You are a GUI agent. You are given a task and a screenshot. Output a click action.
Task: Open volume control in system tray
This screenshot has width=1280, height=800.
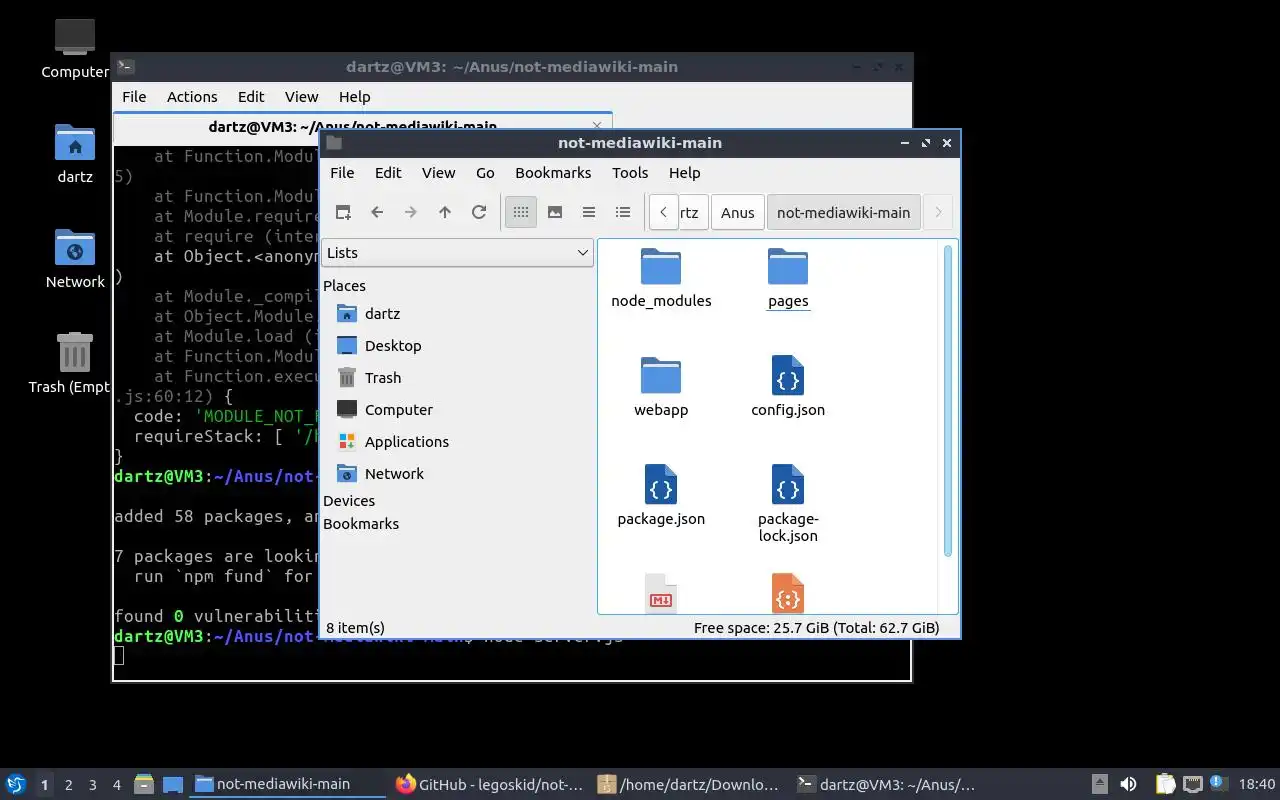tap(1128, 784)
